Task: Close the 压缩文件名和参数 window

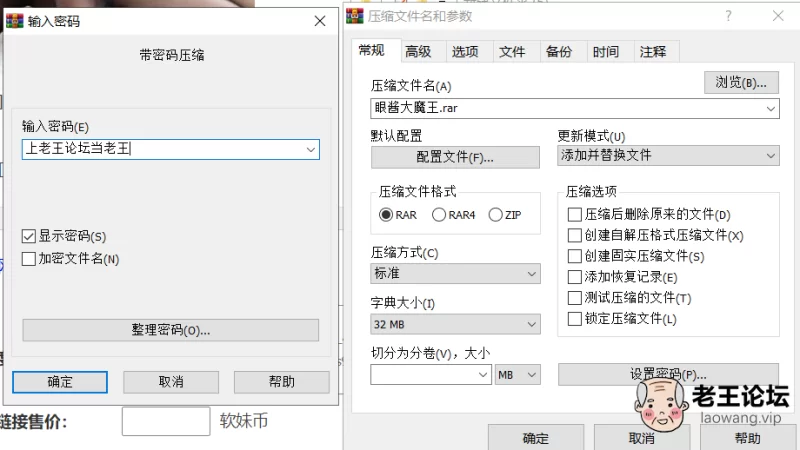Action: pyautogui.click(x=778, y=16)
